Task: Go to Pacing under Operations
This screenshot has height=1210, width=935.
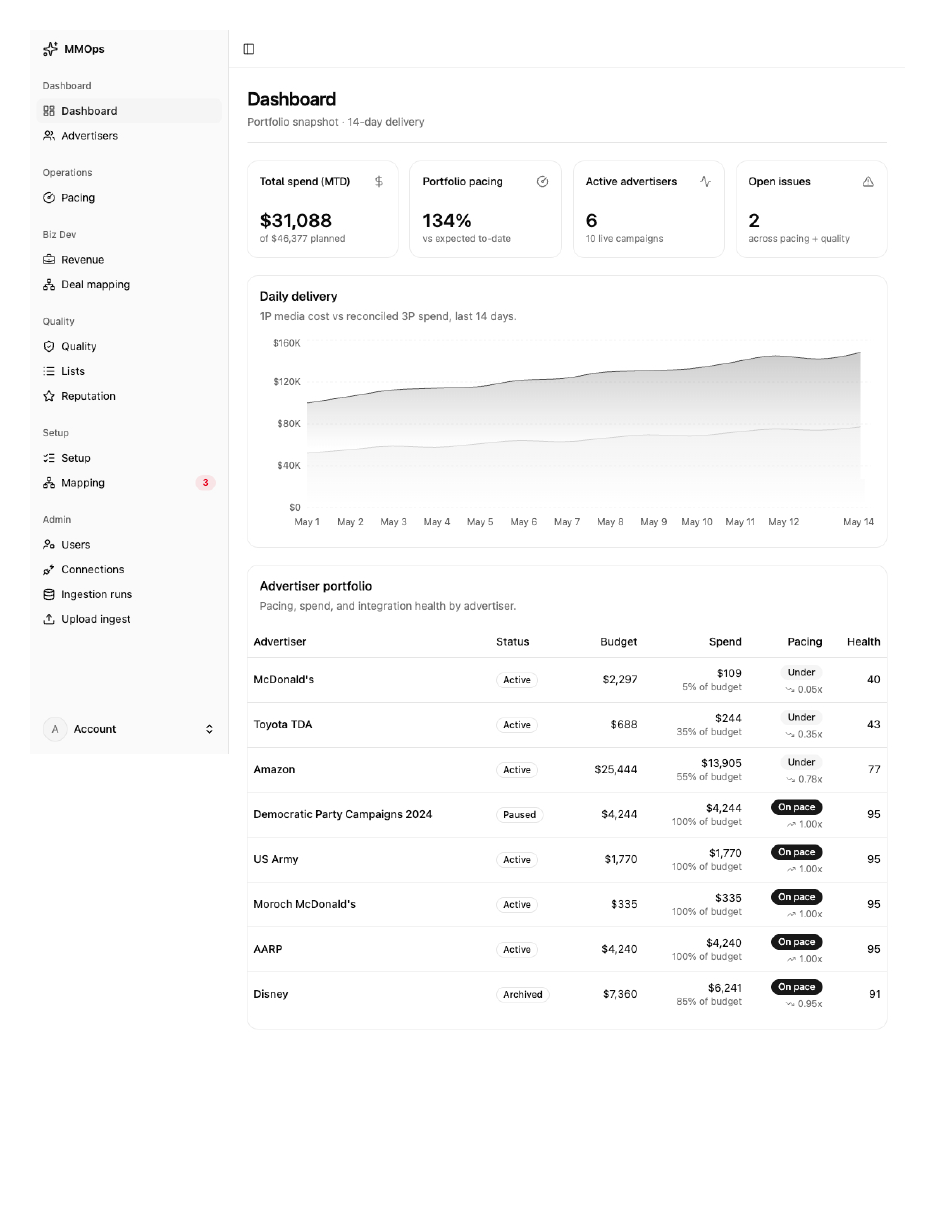Action: 129,198
